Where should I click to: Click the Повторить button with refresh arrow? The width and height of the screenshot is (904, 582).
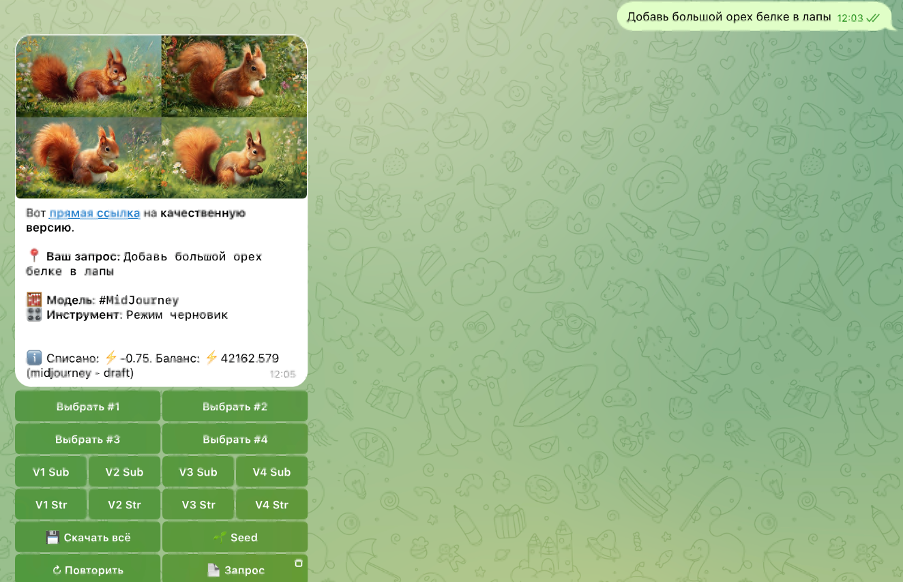tap(88, 569)
